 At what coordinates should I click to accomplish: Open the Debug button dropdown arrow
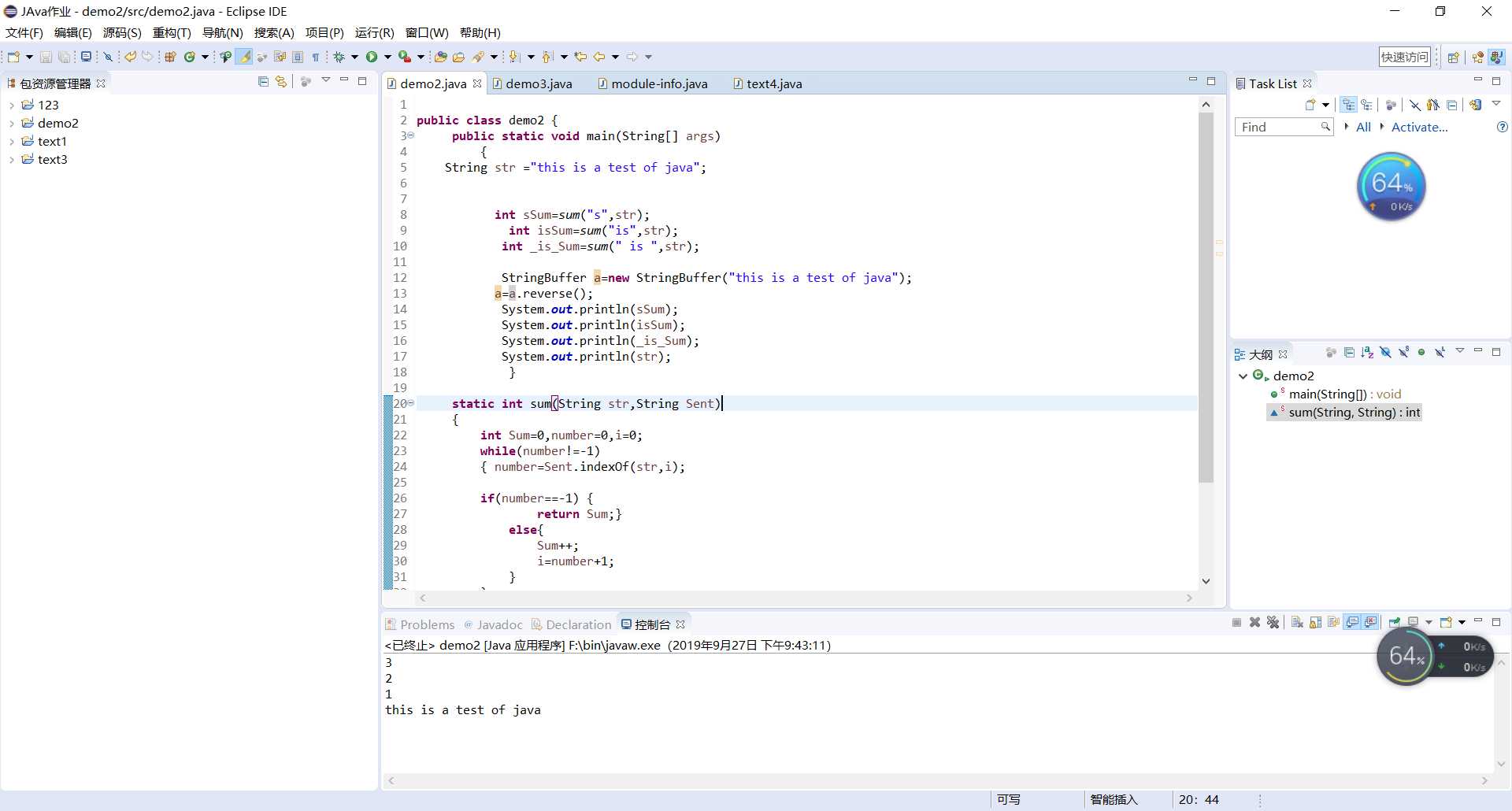[354, 57]
